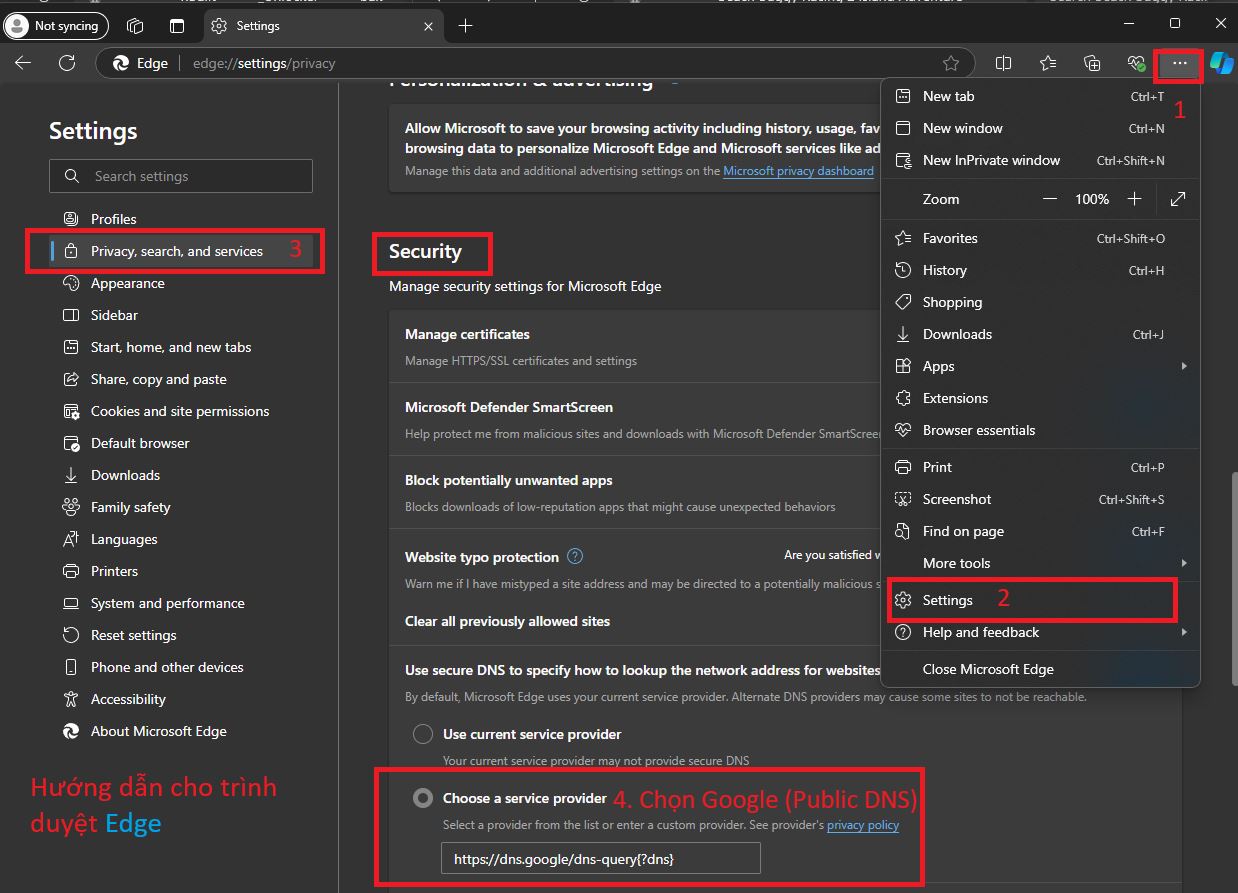Open the Favorites star-list toolbar icon
Viewport: 1238px width, 893px height.
coord(1048,63)
